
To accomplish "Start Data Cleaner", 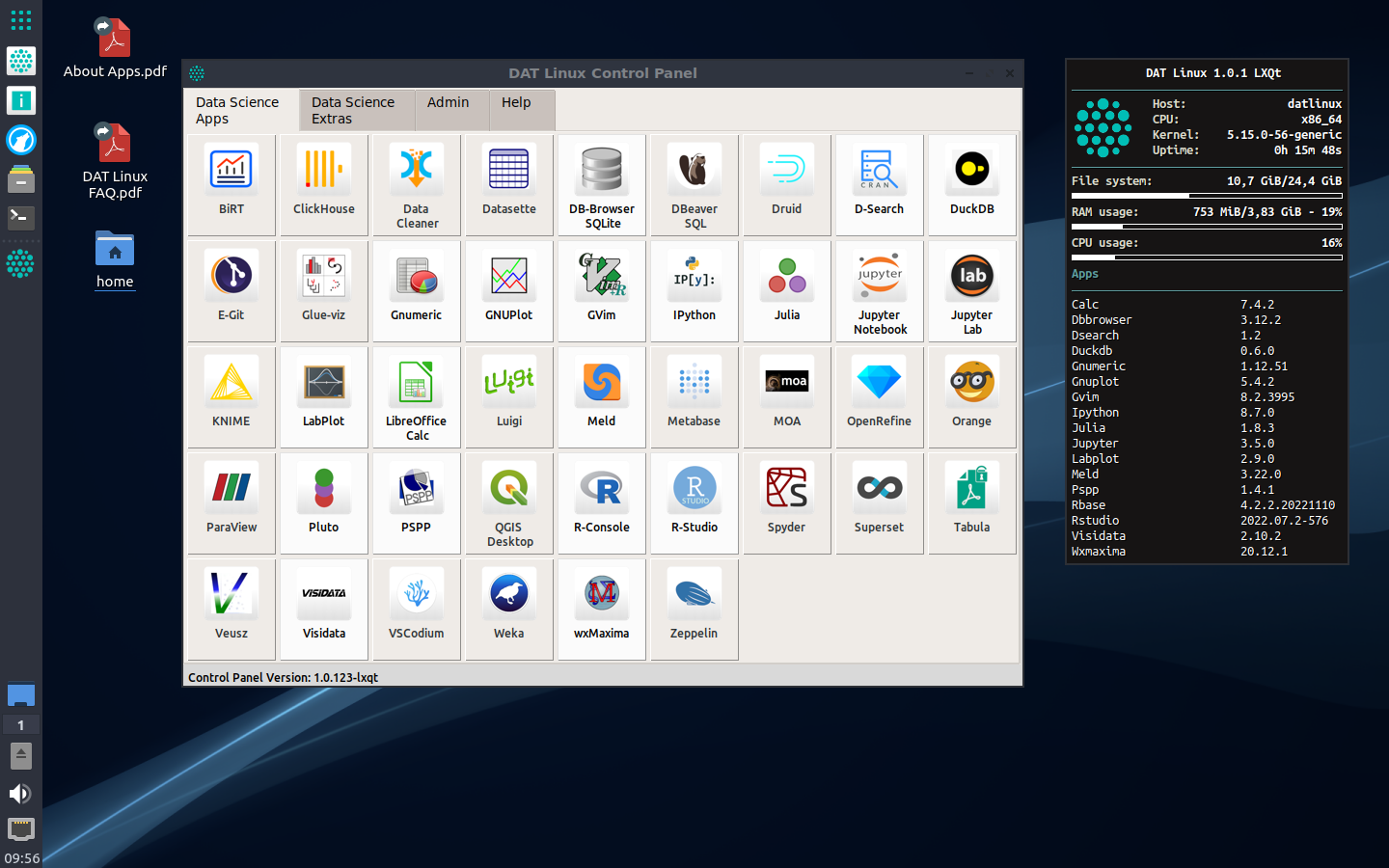I will click(417, 185).
